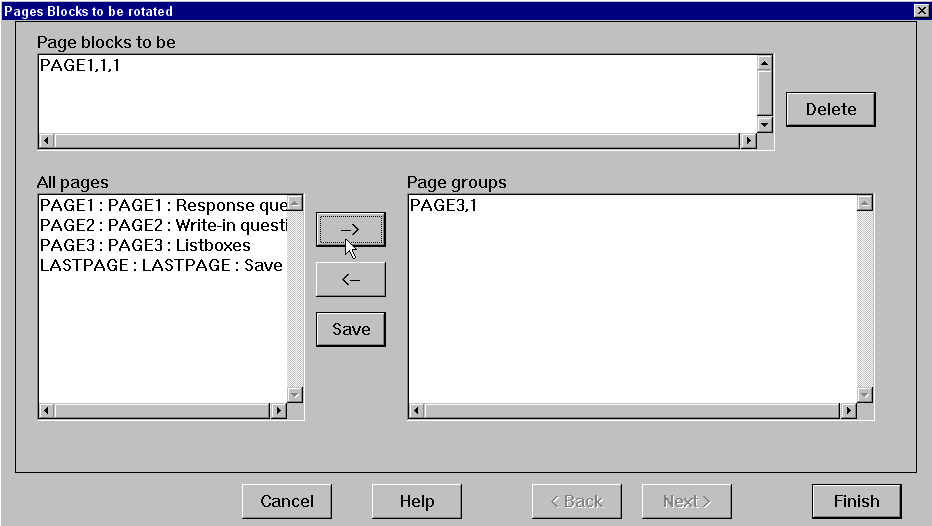Click down arrow of Page groups scrollbar
This screenshot has height=526, width=932.
point(865,395)
